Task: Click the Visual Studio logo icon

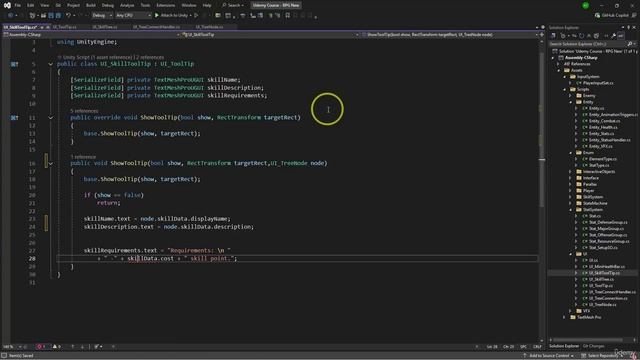Action: [x=7, y=5]
